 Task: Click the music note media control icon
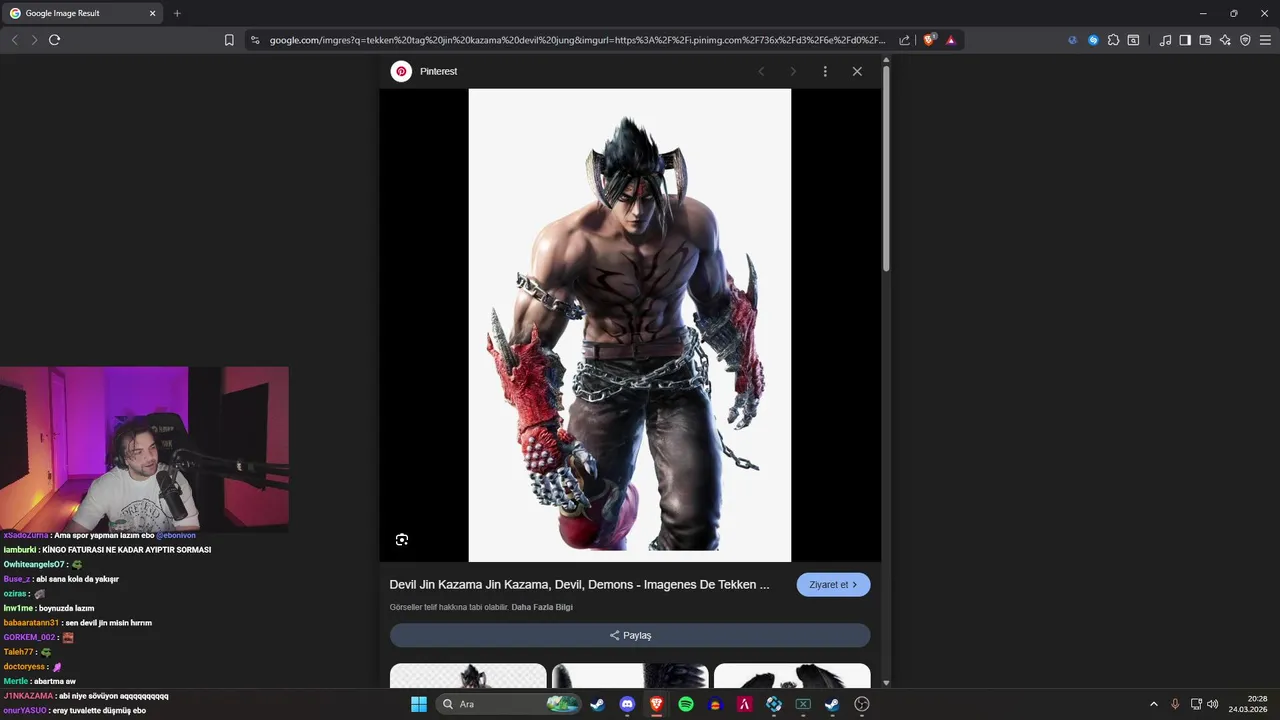pos(1165,40)
